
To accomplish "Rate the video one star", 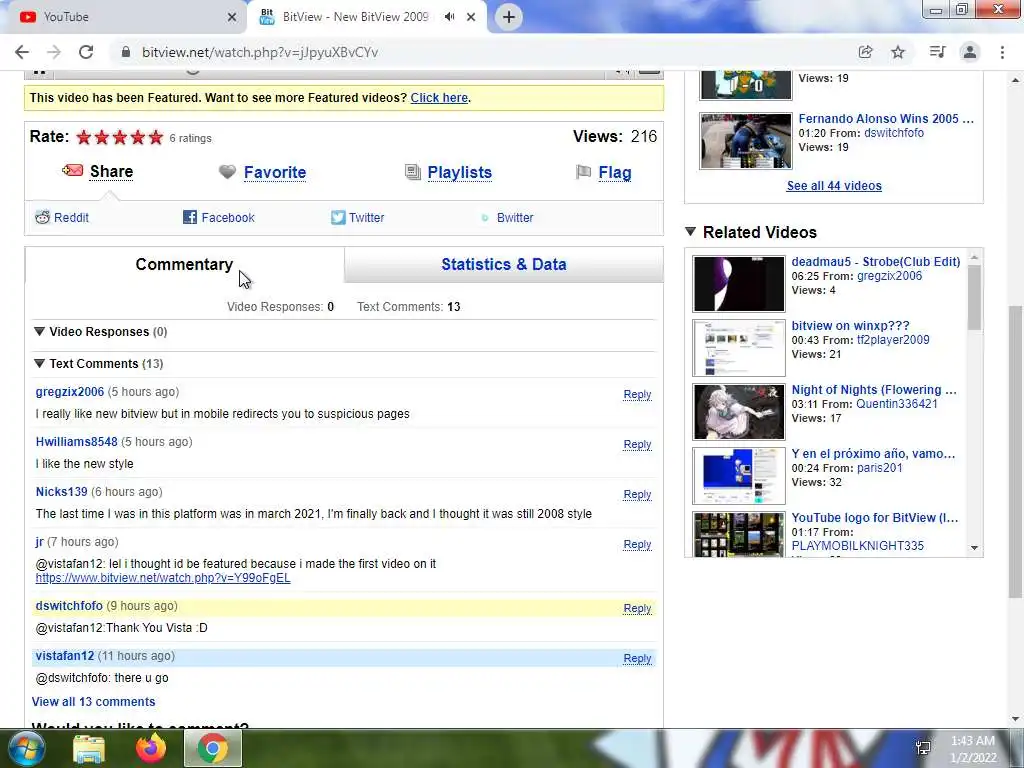I will click(84, 137).
